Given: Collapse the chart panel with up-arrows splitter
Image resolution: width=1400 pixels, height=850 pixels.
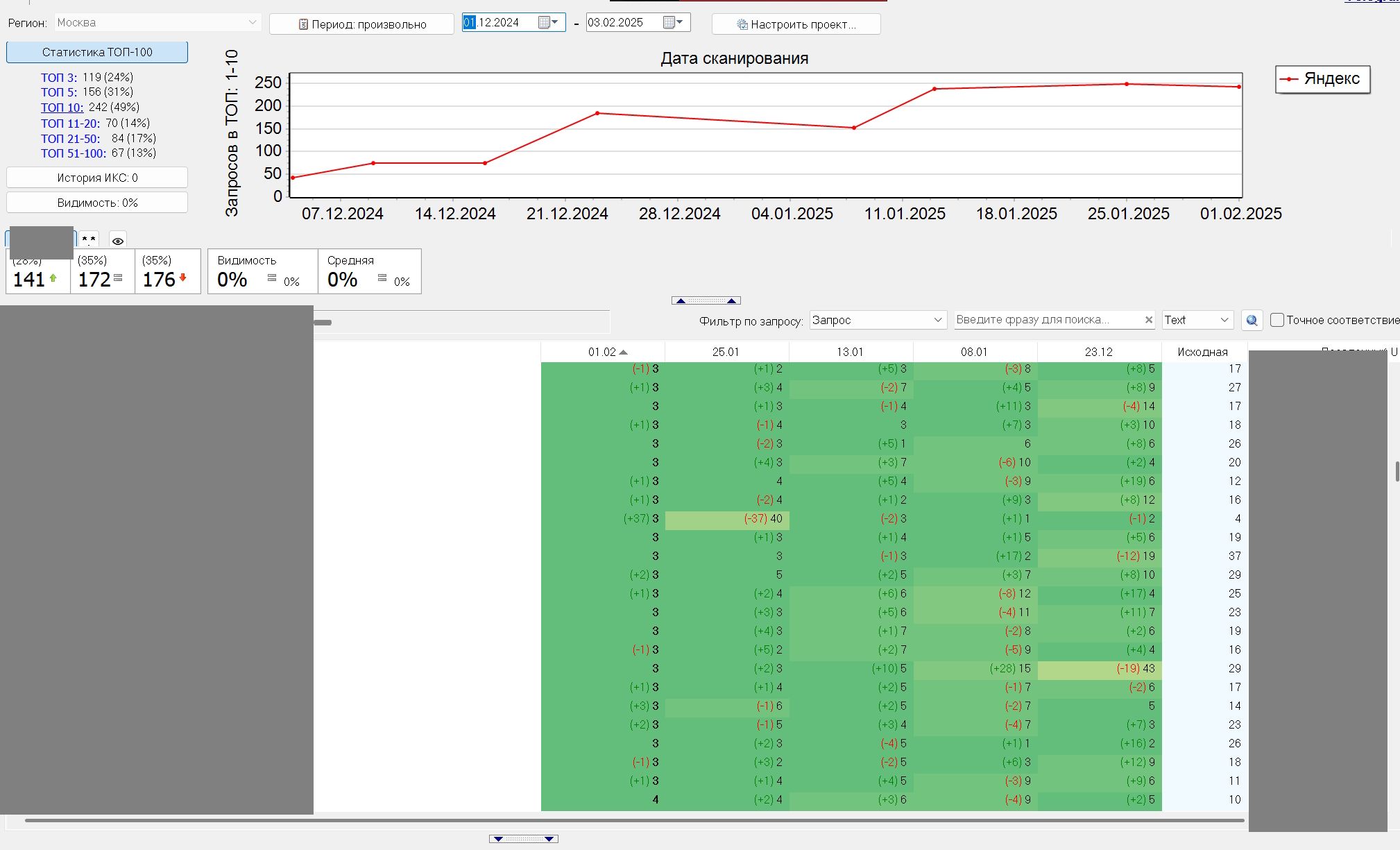Looking at the screenshot, I should coord(706,300).
